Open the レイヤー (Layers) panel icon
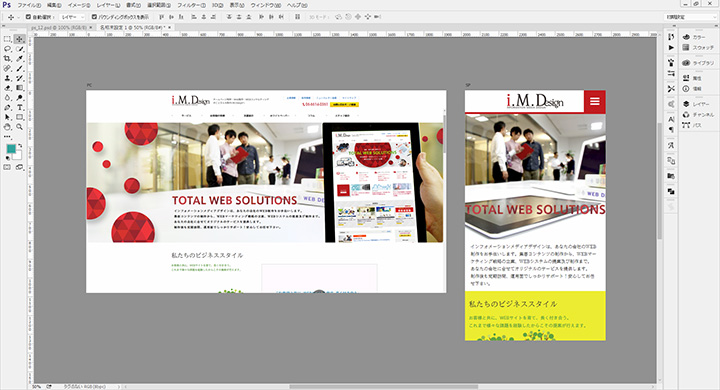The image size is (720, 390). click(x=697, y=104)
